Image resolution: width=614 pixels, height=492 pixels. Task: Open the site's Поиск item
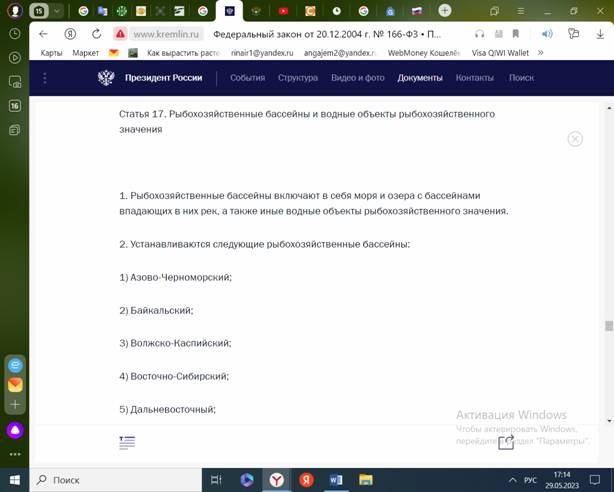point(521,78)
